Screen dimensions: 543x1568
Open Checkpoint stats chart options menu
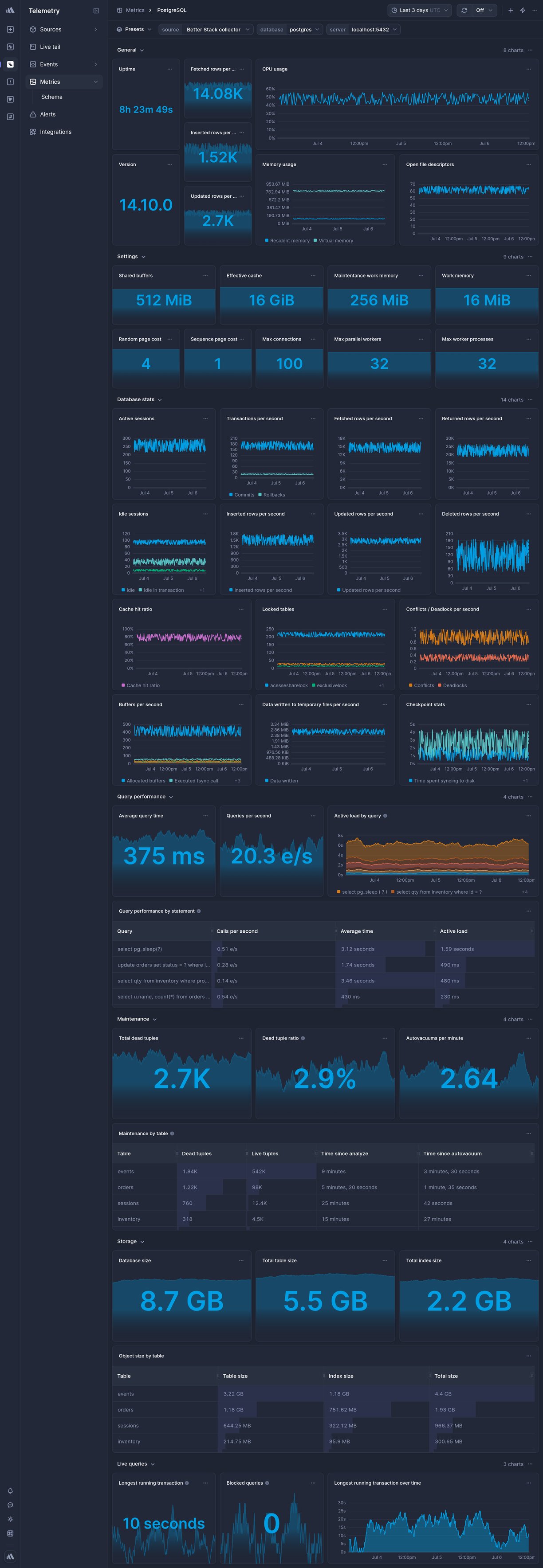pos(528,705)
